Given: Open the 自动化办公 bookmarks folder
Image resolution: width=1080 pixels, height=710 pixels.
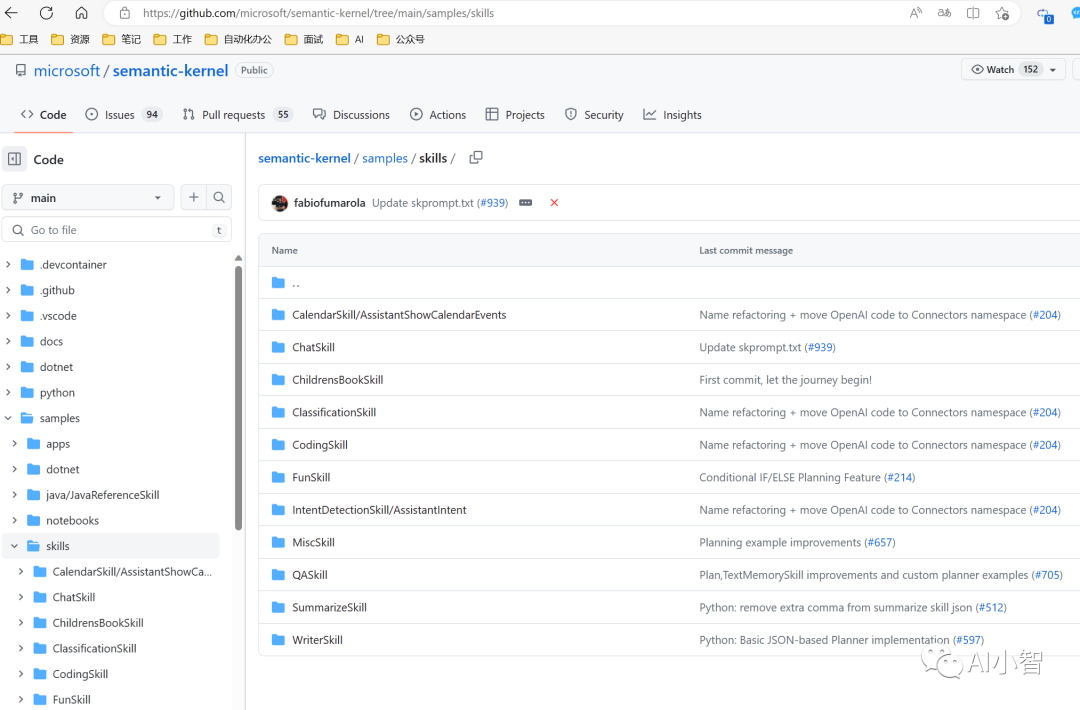Looking at the screenshot, I should pyautogui.click(x=238, y=39).
